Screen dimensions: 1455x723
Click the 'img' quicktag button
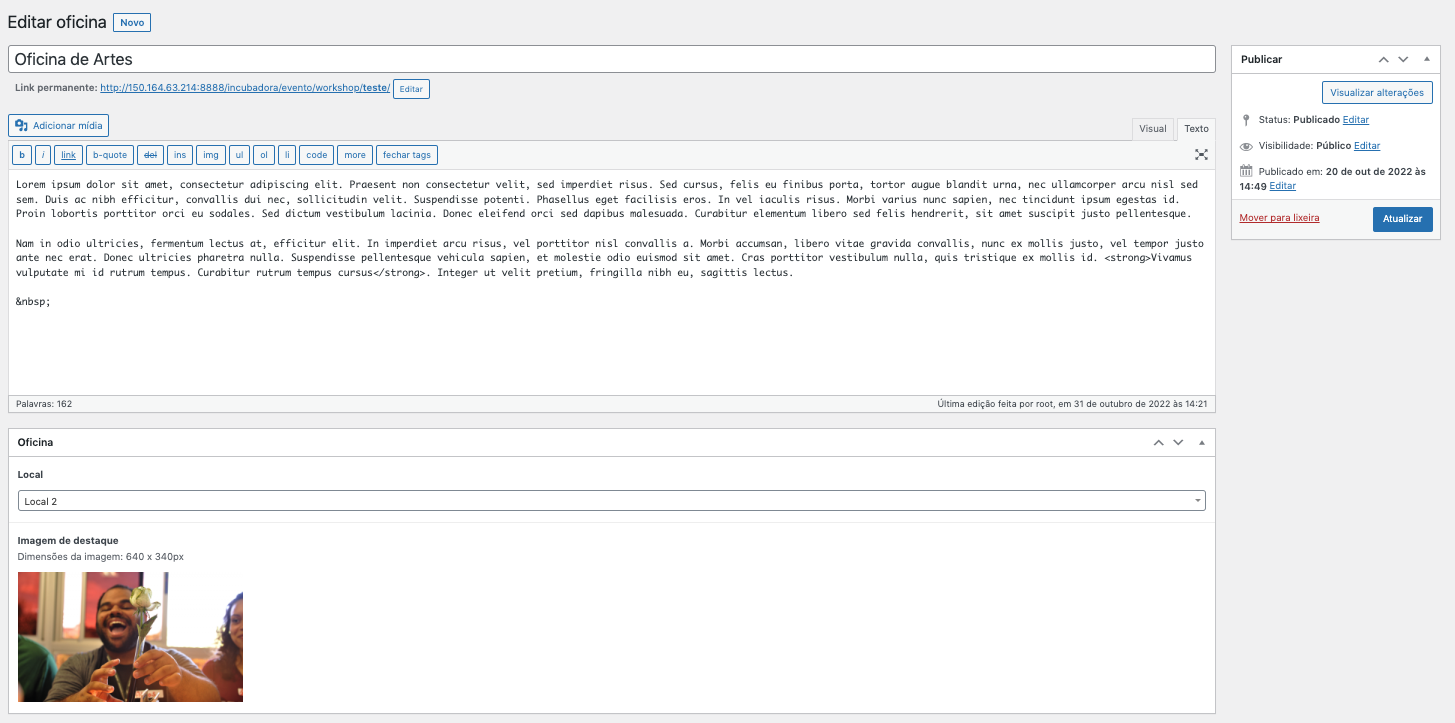tap(210, 155)
